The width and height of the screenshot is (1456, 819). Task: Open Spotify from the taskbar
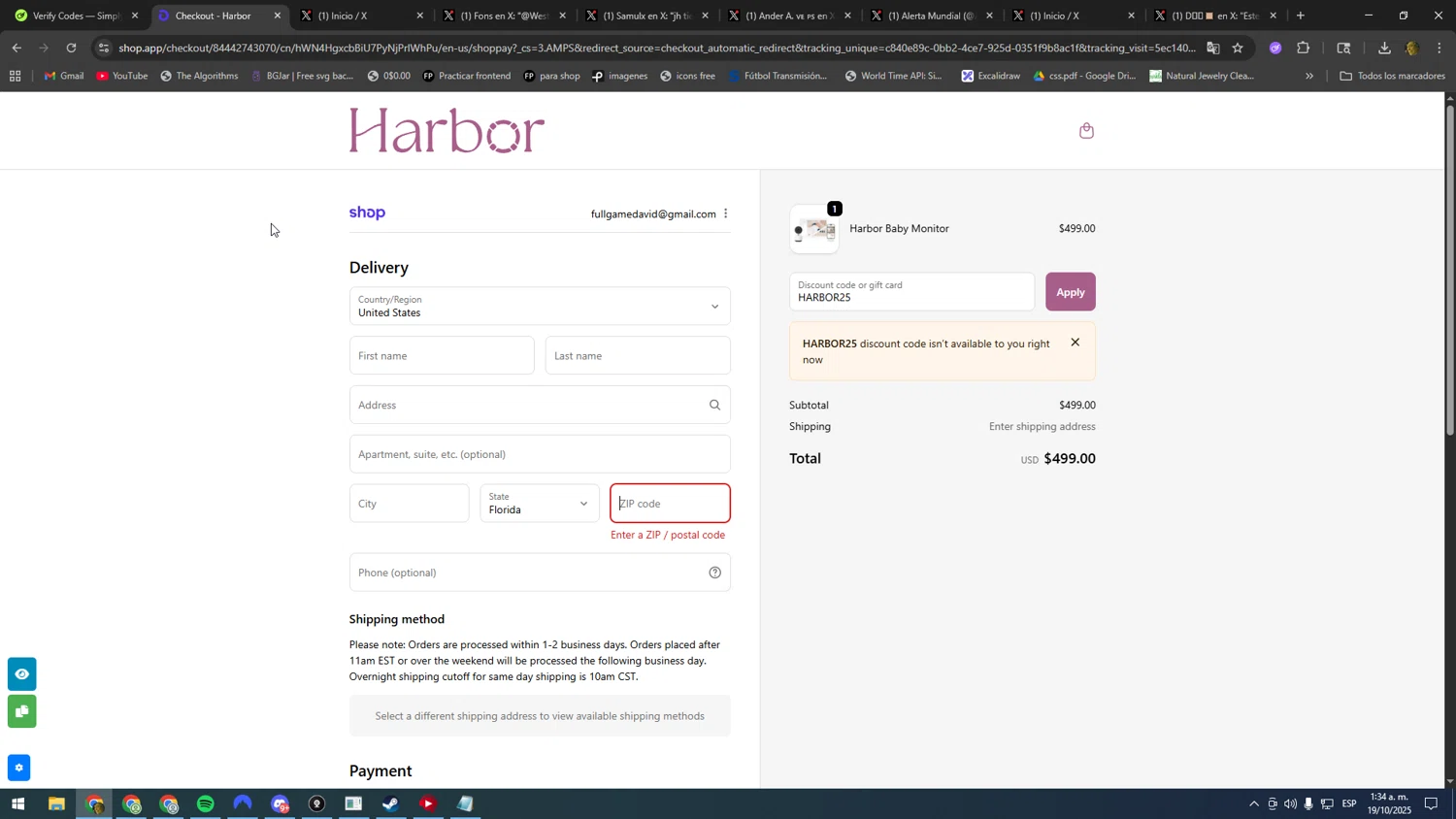coord(206,803)
